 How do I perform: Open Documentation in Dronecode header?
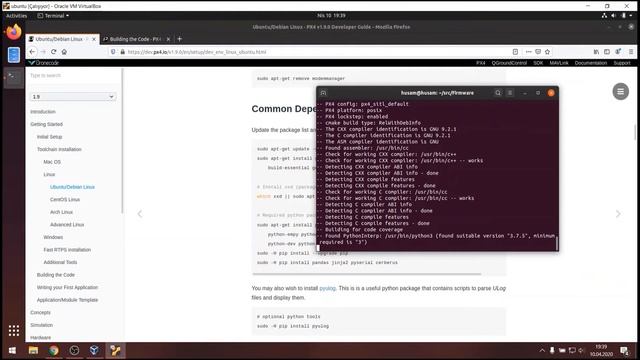591,63
